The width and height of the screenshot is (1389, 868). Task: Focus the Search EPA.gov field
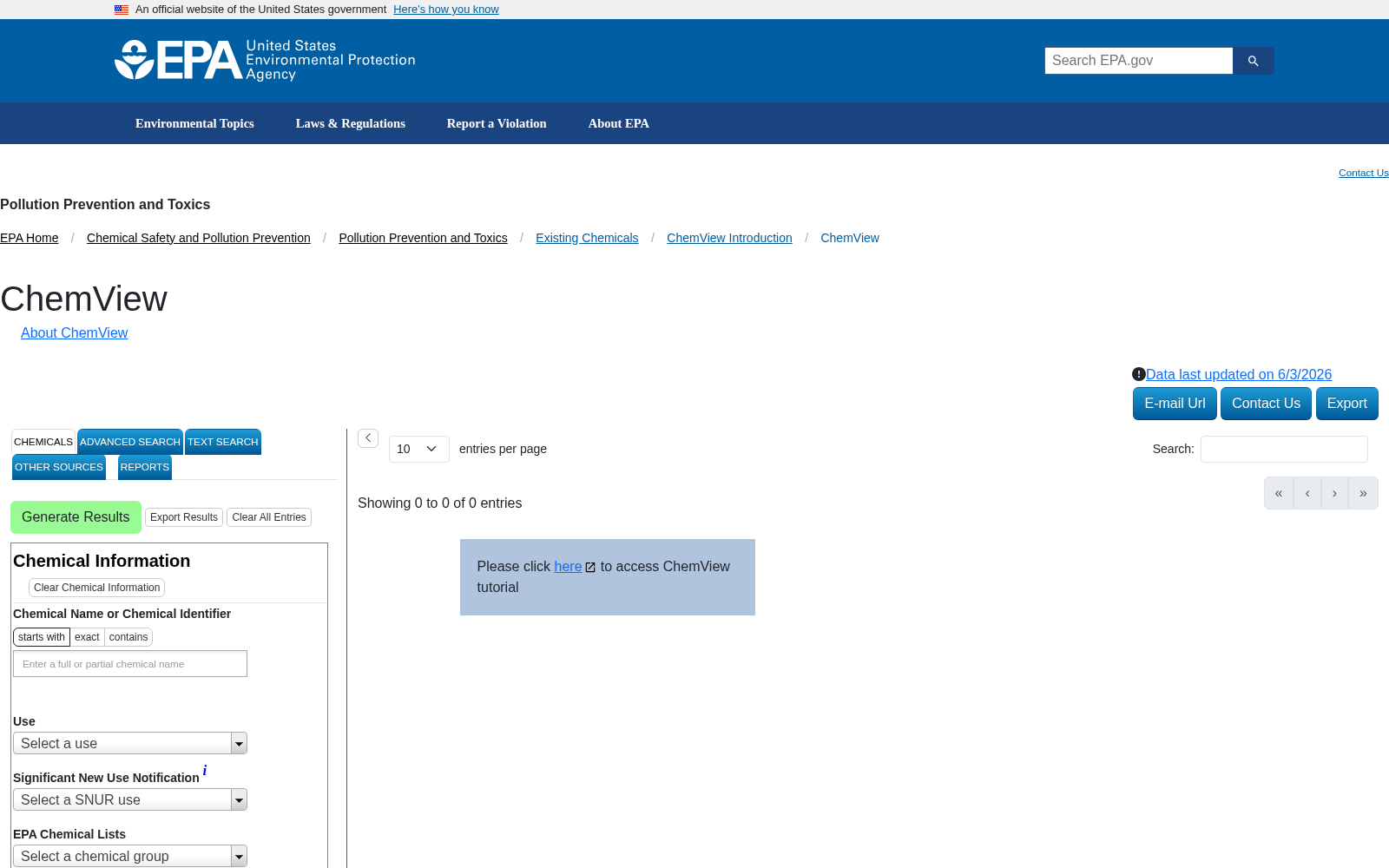pyautogui.click(x=1139, y=61)
